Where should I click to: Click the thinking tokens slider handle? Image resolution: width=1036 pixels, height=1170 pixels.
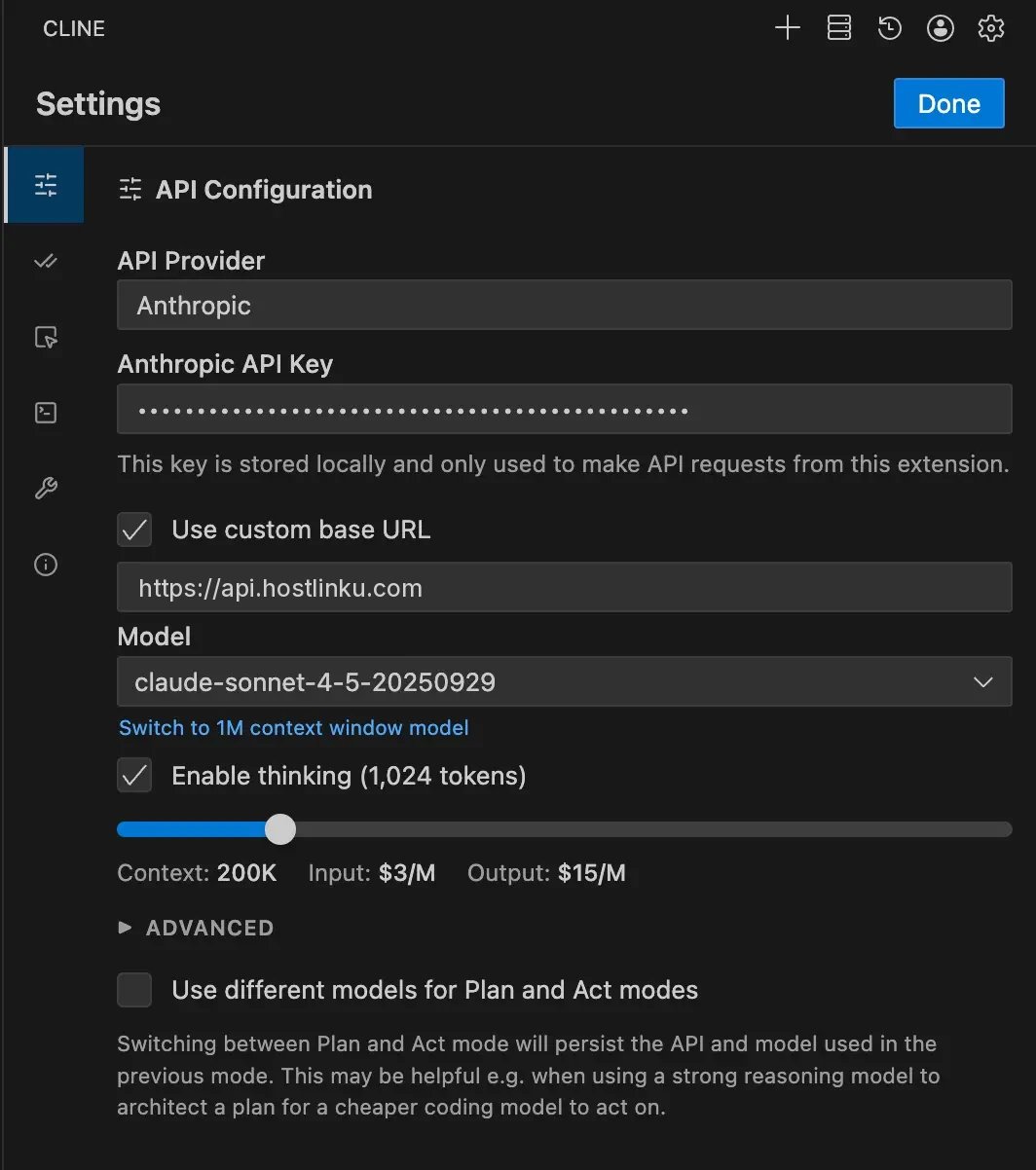tap(280, 829)
